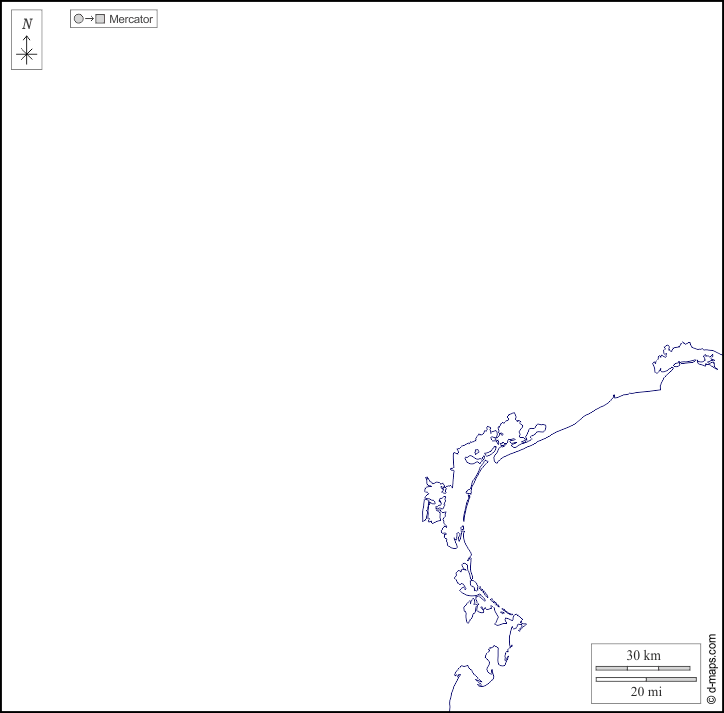Screen dimensions: 724x713
Task: Click the d-maps.com copyright text
Action: [x=711, y=669]
